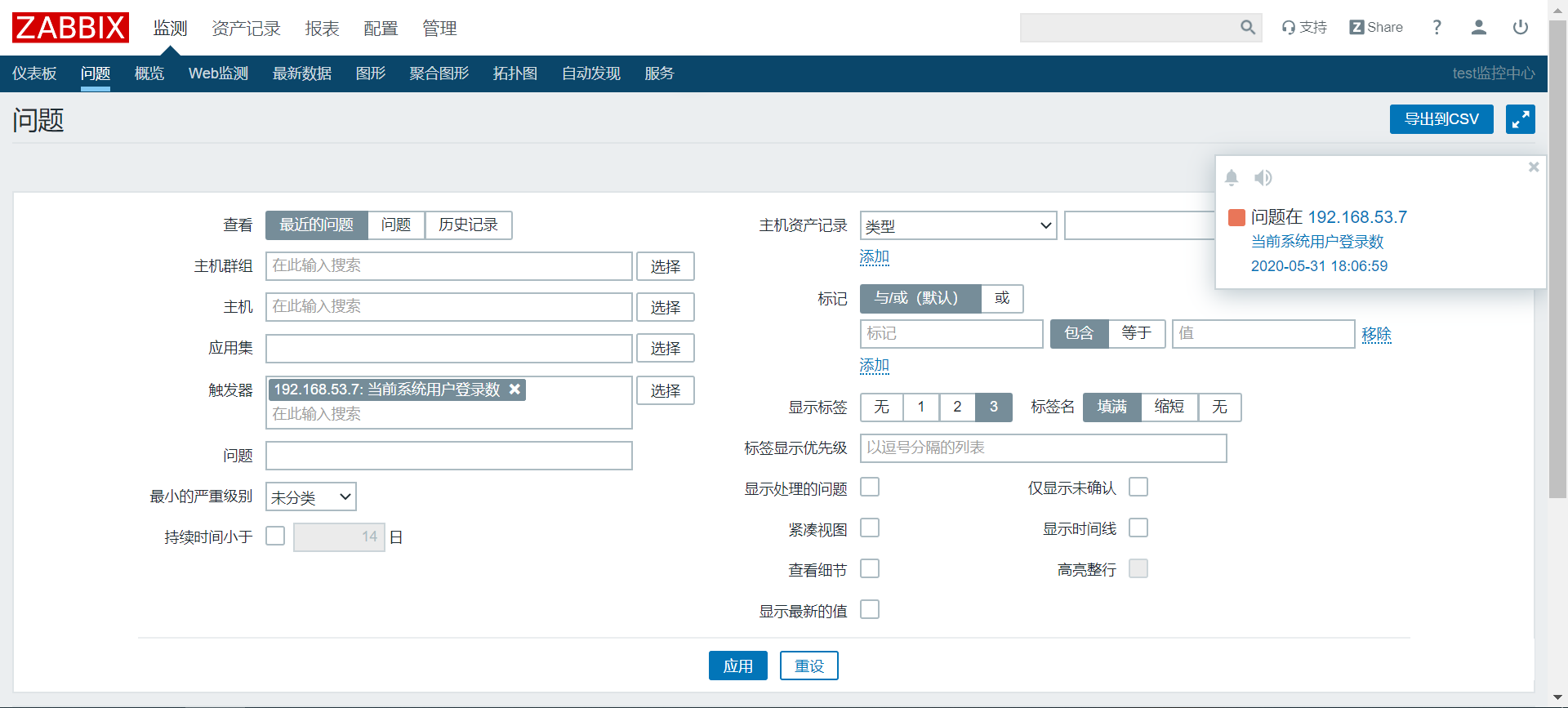Open the 监测 main menu
Viewport: 1568px width, 708px height.
(171, 29)
